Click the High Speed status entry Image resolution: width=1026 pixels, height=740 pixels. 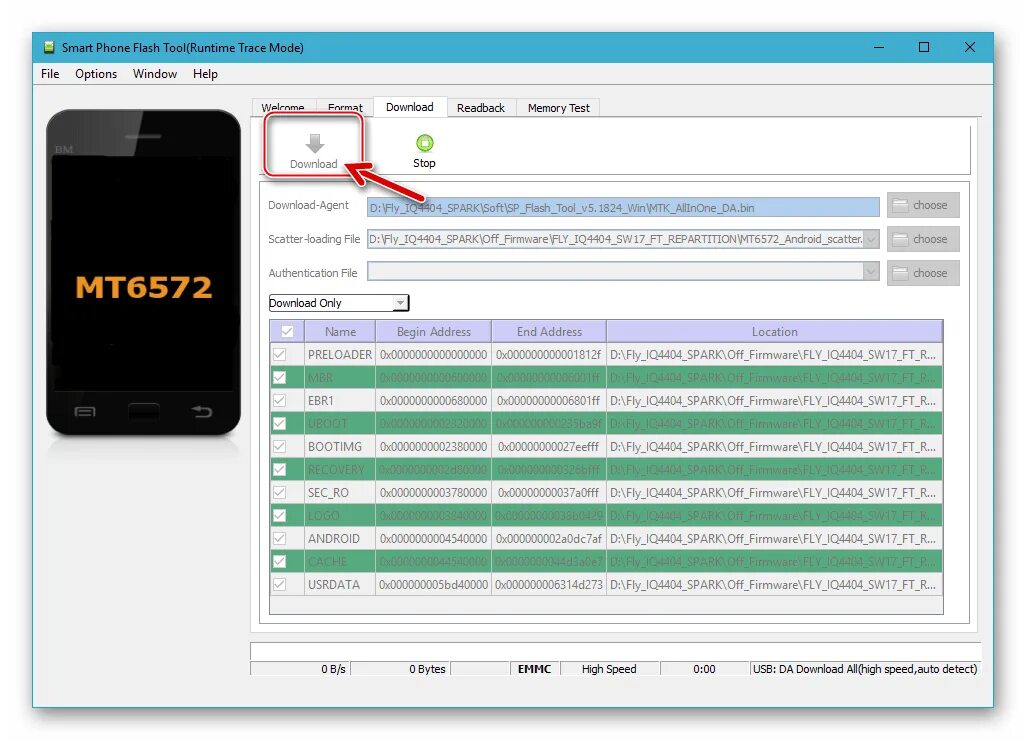(x=609, y=669)
